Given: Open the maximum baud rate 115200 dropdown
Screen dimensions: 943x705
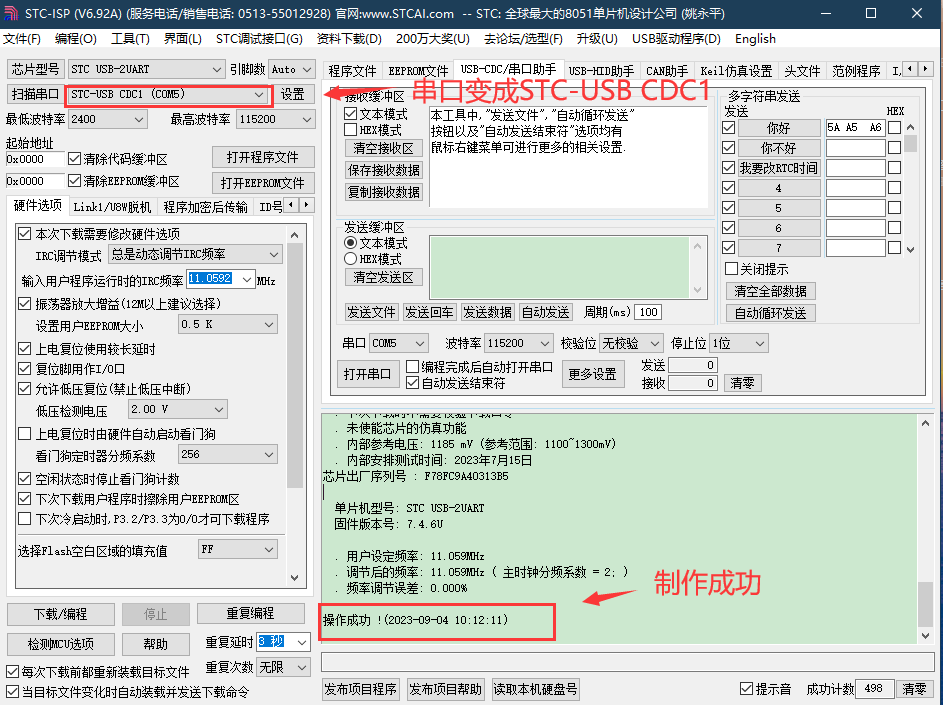Looking at the screenshot, I should click(x=275, y=119).
